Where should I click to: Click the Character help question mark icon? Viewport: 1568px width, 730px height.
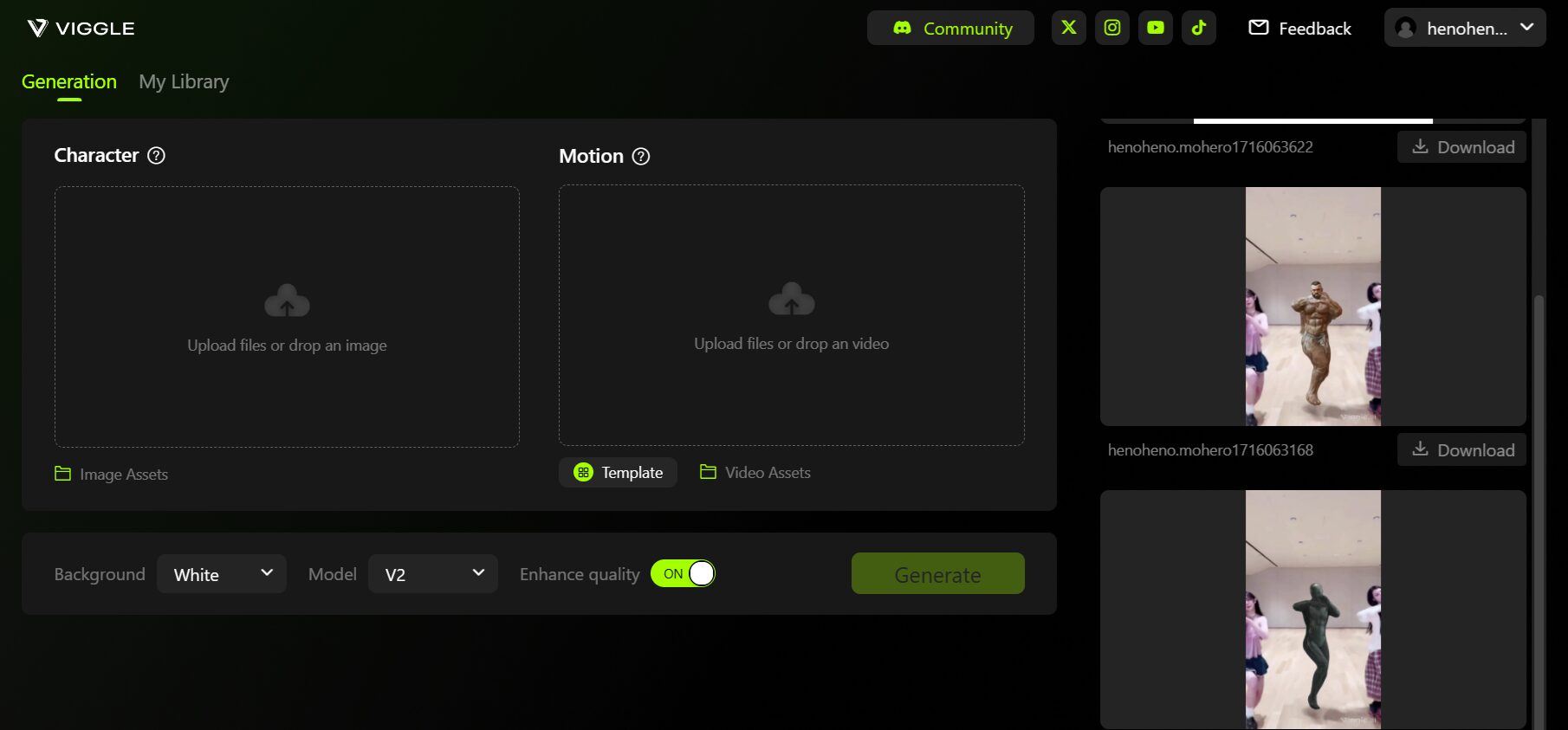(156, 156)
